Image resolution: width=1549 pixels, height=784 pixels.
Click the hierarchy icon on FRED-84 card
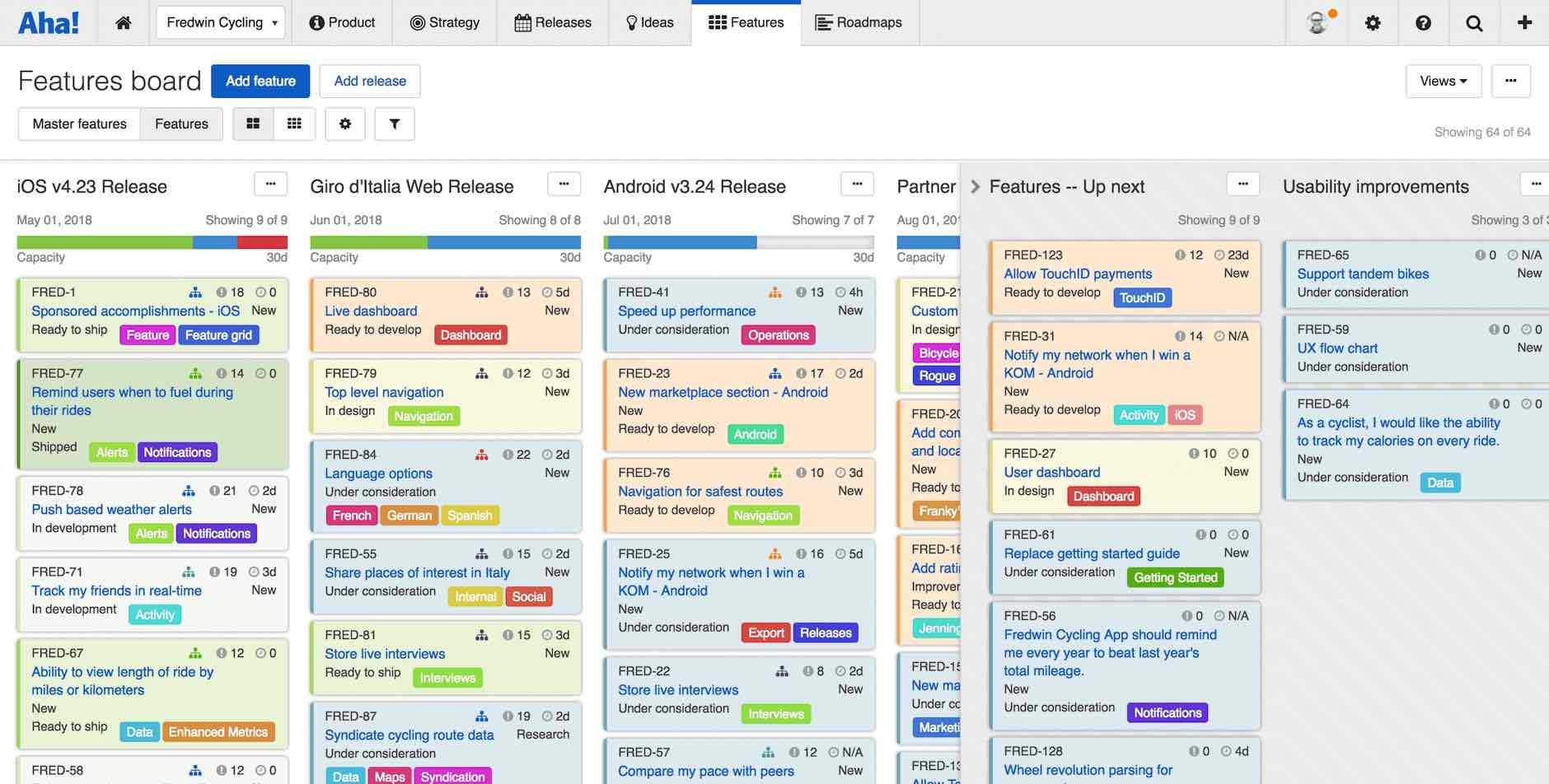(x=482, y=455)
